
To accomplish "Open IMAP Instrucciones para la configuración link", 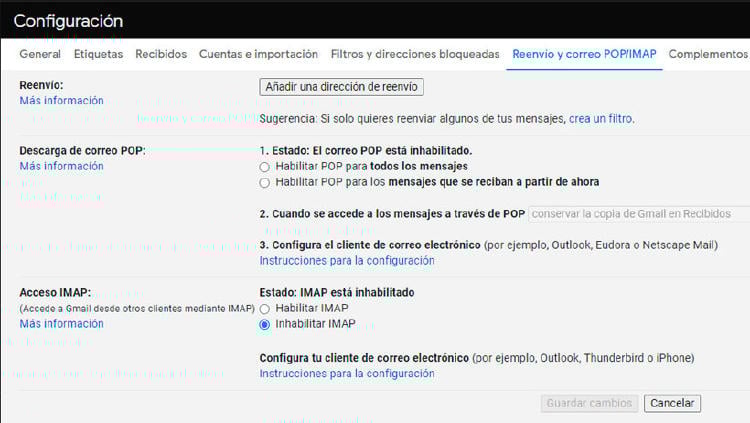I will 347,374.
